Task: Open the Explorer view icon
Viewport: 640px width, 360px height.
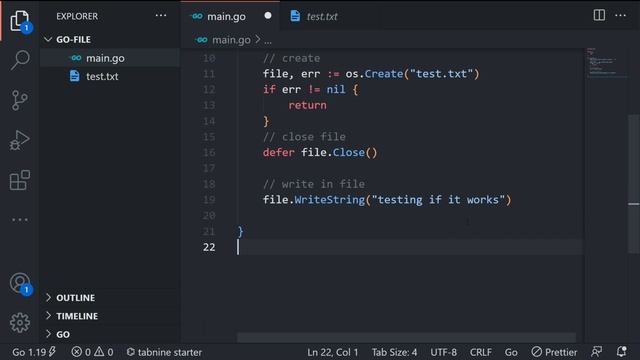Action: pos(19,20)
